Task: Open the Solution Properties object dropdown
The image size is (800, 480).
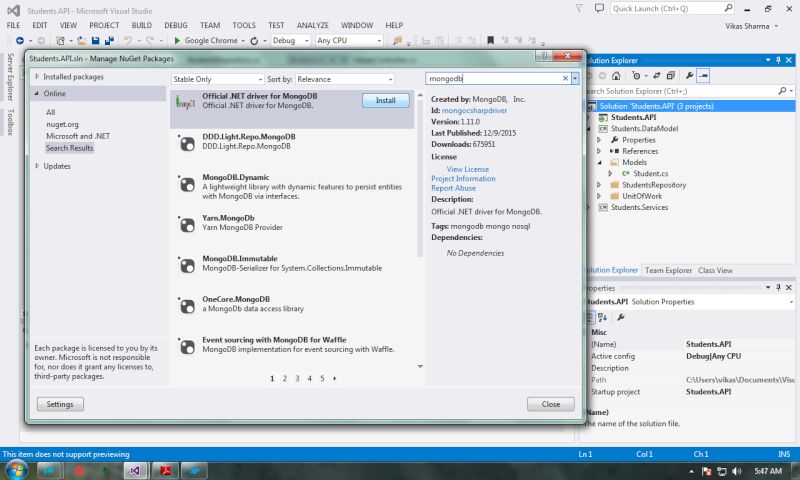Action: point(791,302)
